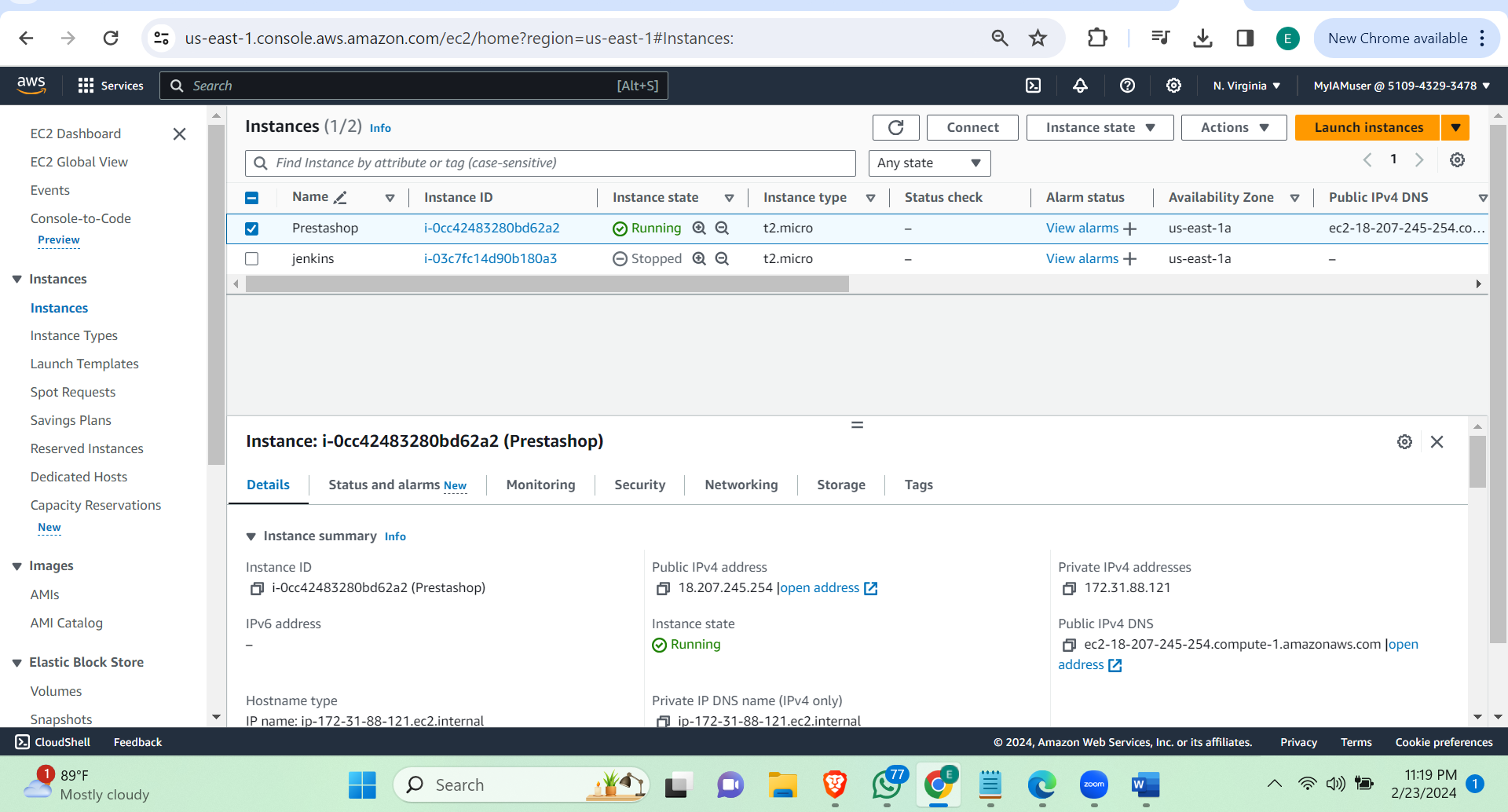Screen dimensions: 1508x812
Task: Open Chrome downloads icon
Action: click(x=1202, y=38)
